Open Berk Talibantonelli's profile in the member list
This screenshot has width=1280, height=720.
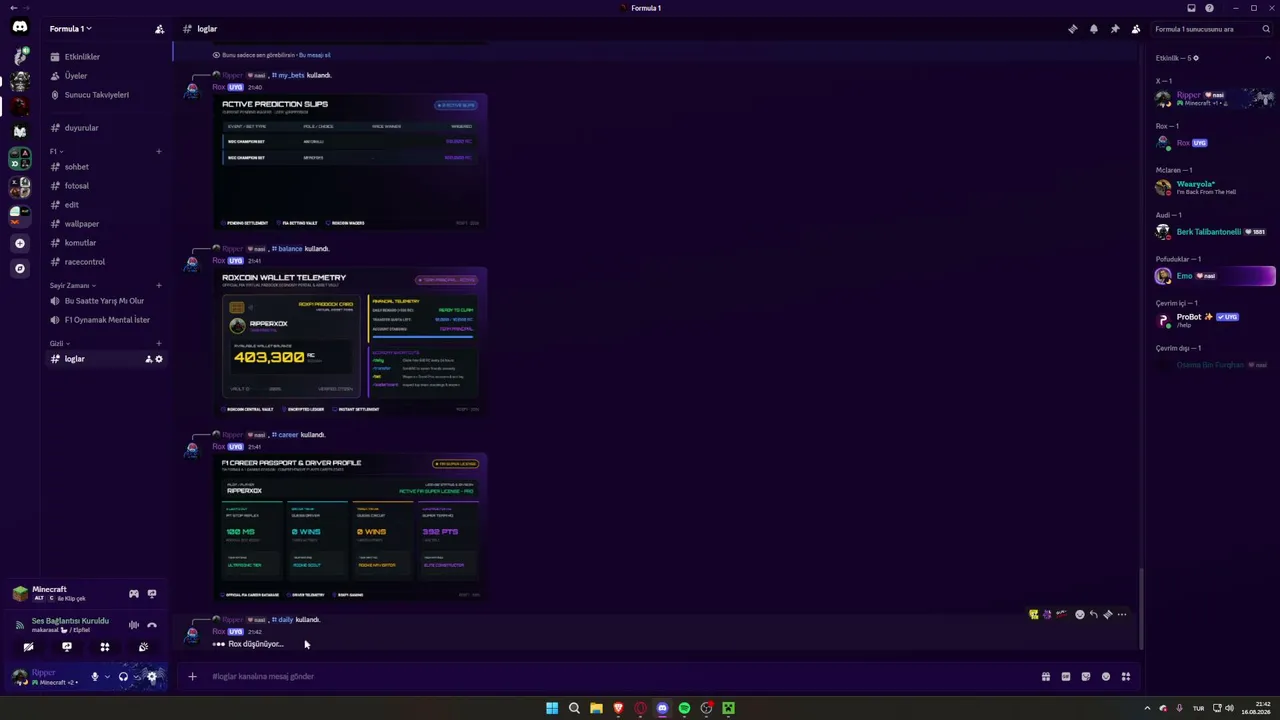[x=1213, y=232]
